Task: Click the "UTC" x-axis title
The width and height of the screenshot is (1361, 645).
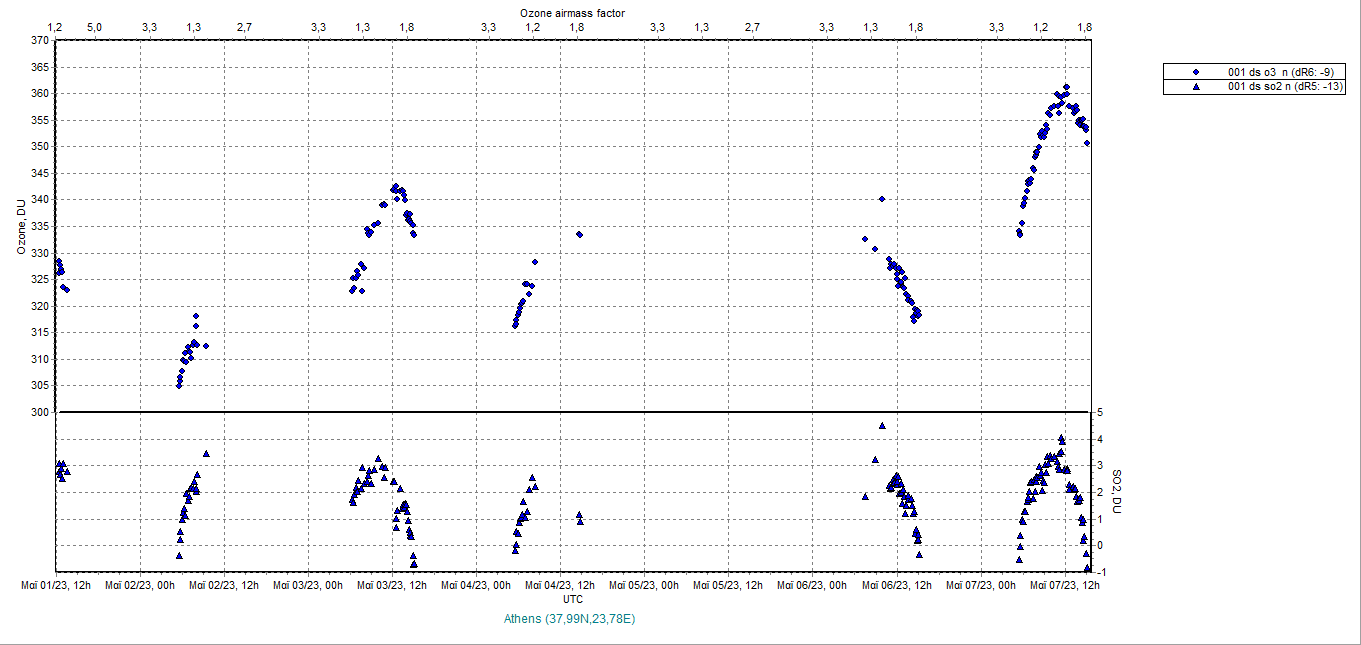Action: (x=573, y=599)
